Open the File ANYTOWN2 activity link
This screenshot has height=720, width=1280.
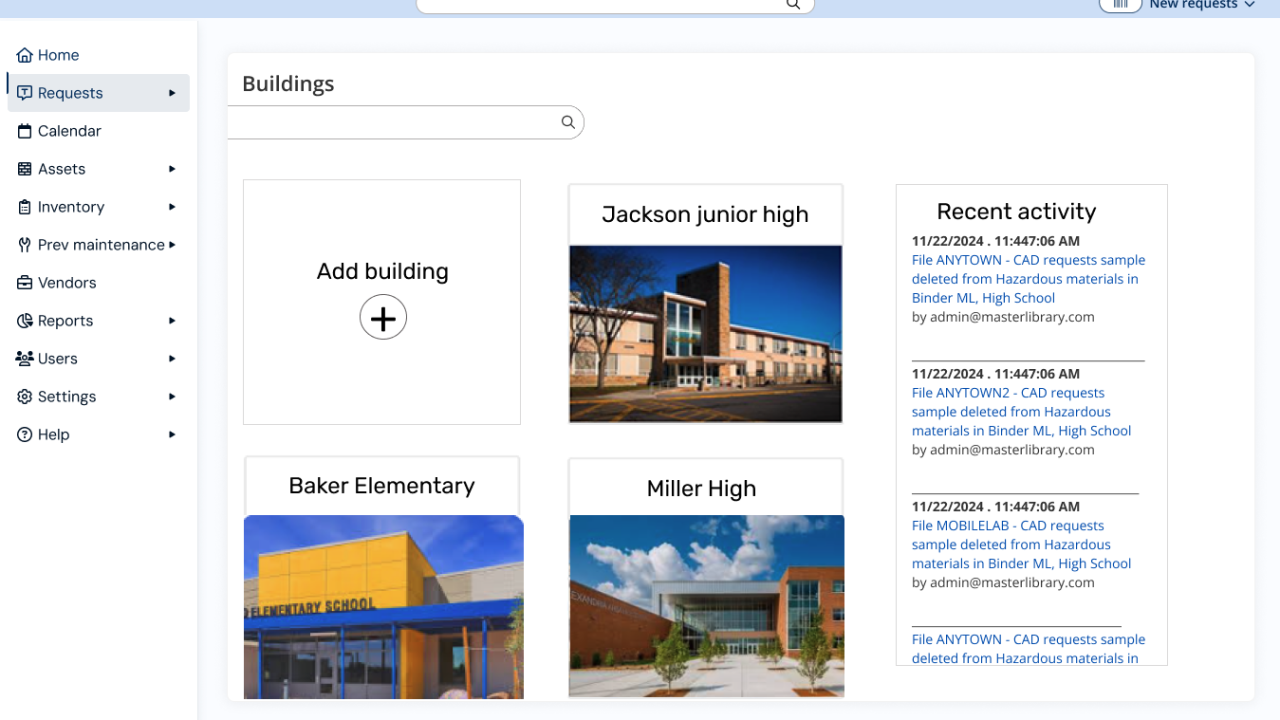(x=1021, y=412)
